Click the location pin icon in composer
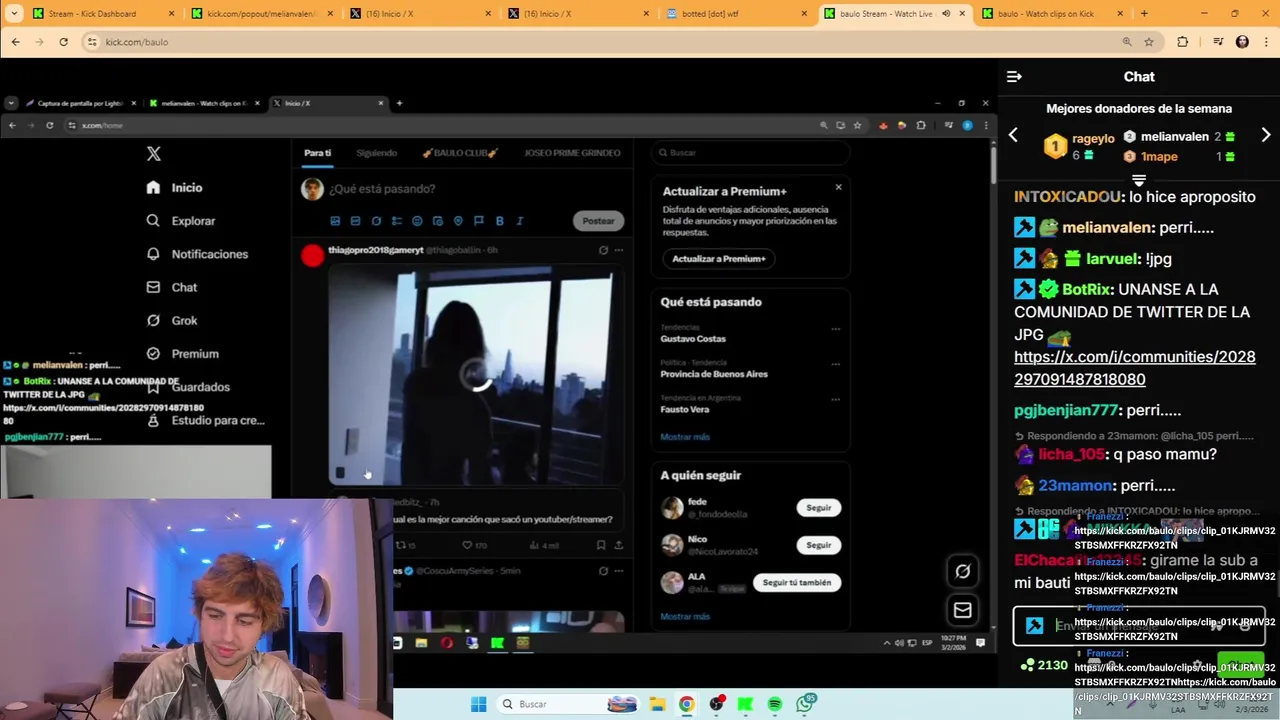Image resolution: width=1280 pixels, height=720 pixels. (458, 221)
